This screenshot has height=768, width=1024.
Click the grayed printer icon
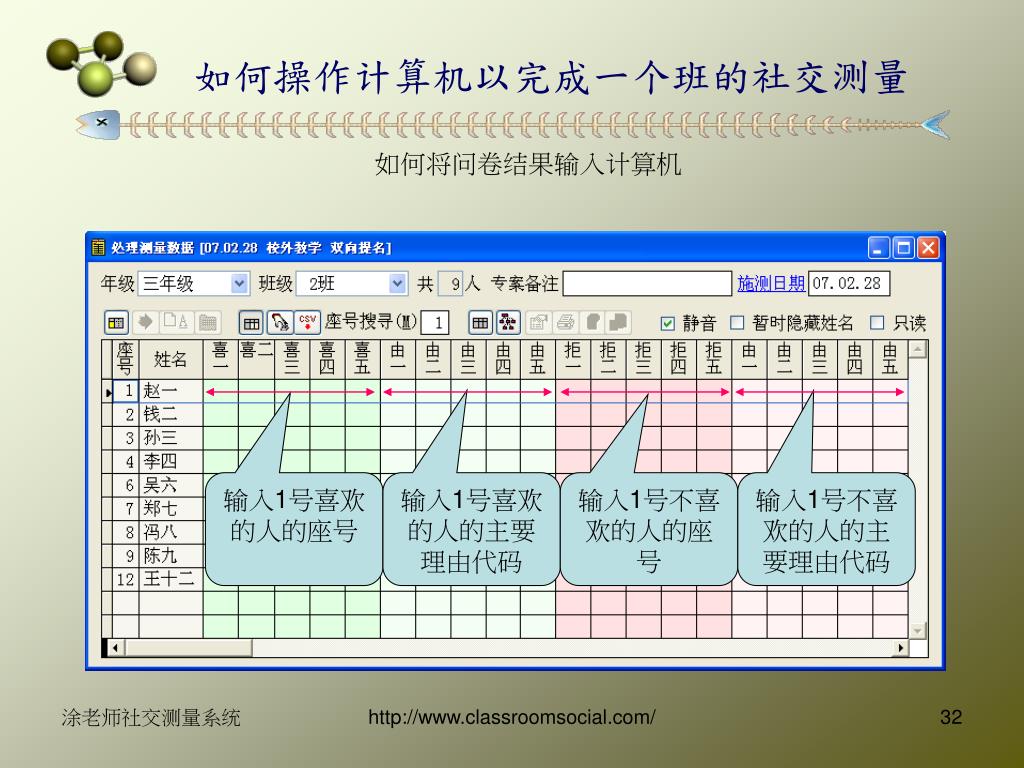point(566,322)
